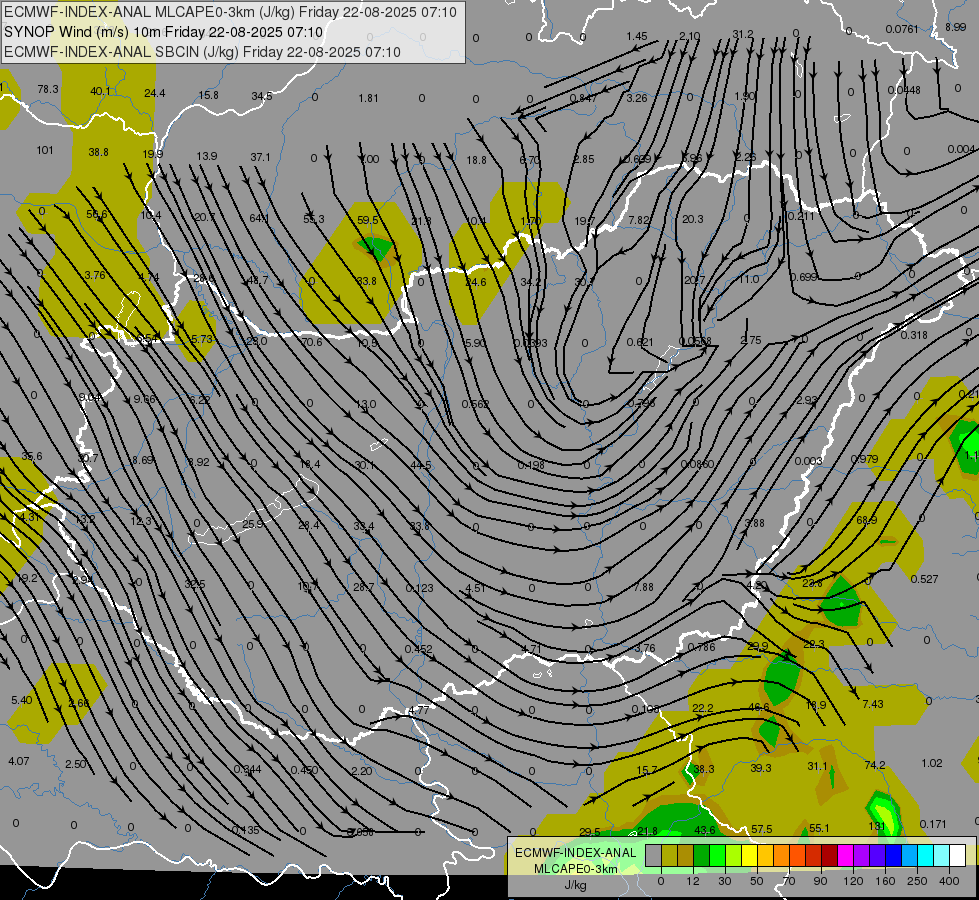Click the map value 7.43
The width and height of the screenshot is (979, 900).
pyautogui.click(x=873, y=704)
